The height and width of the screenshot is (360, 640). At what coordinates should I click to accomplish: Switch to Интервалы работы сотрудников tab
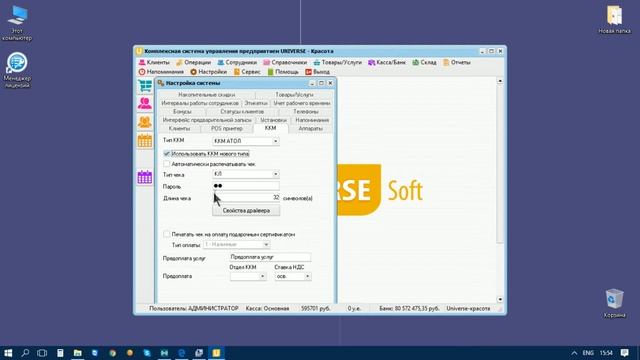[x=200, y=103]
